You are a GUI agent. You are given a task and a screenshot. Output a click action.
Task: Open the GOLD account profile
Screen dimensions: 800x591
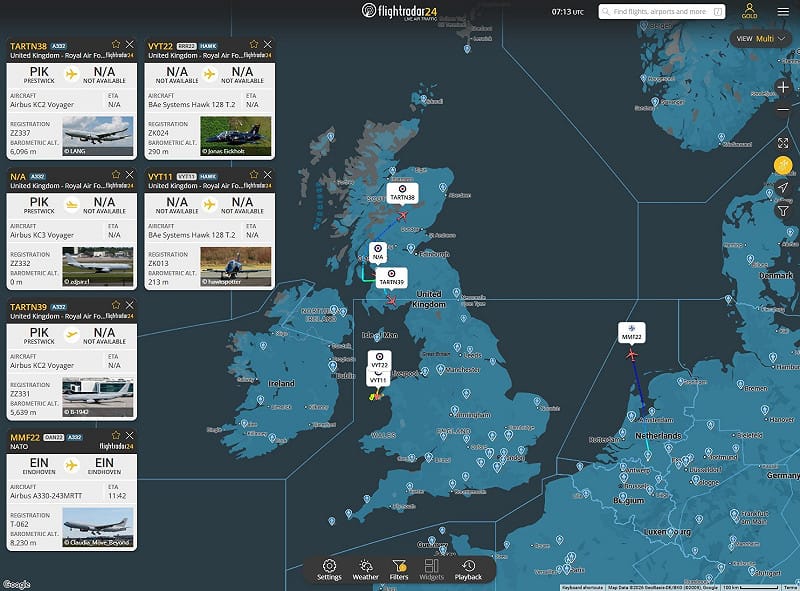pyautogui.click(x=749, y=11)
